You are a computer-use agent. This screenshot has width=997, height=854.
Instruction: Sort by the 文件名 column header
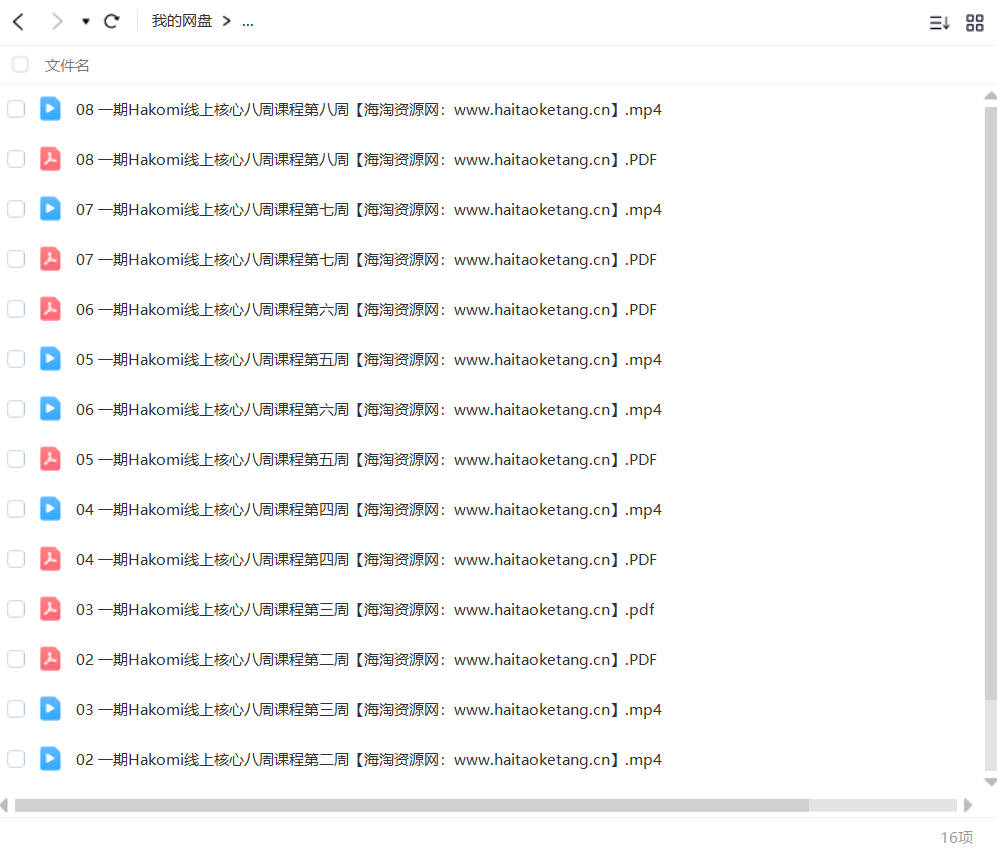tap(67, 65)
